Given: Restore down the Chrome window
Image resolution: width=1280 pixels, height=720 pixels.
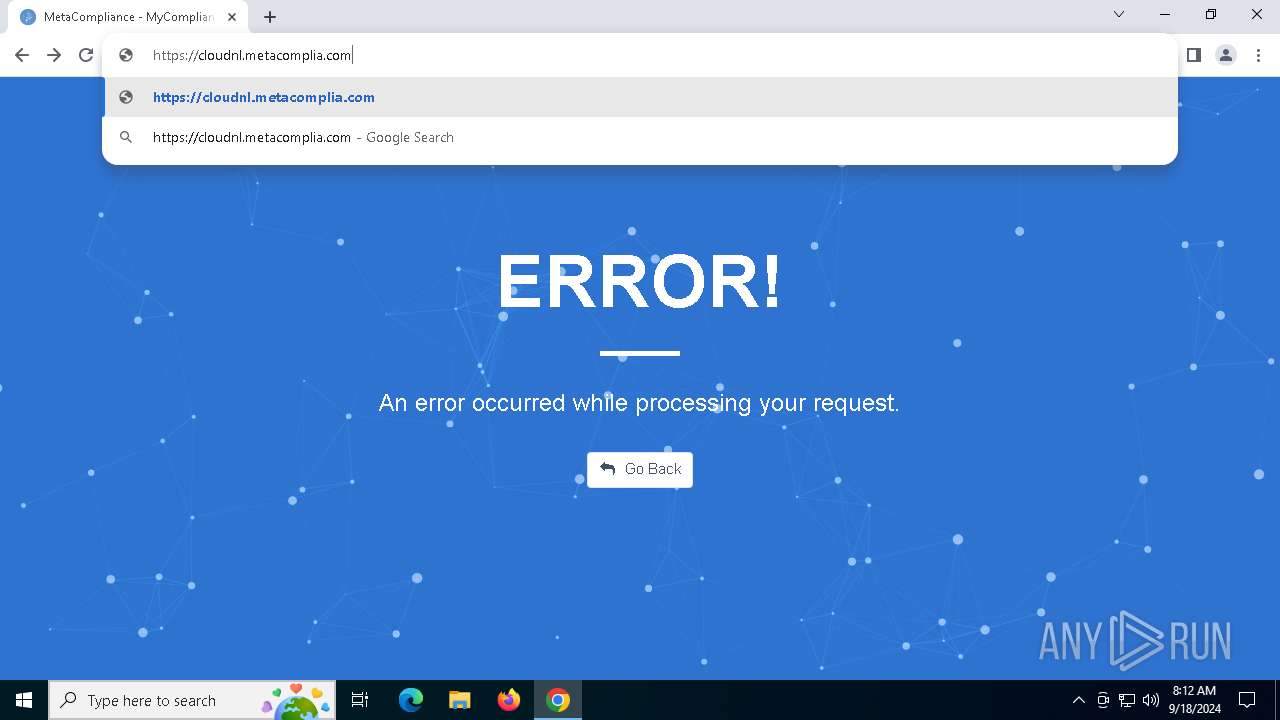Looking at the screenshot, I should point(1211,14).
